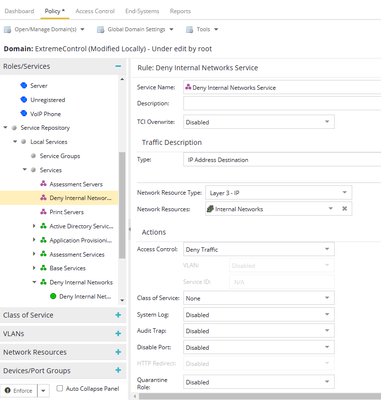Image resolution: width=381 pixels, height=400 pixels.
Task: Open the Network Resources dropdown arrow
Action: [330, 209]
